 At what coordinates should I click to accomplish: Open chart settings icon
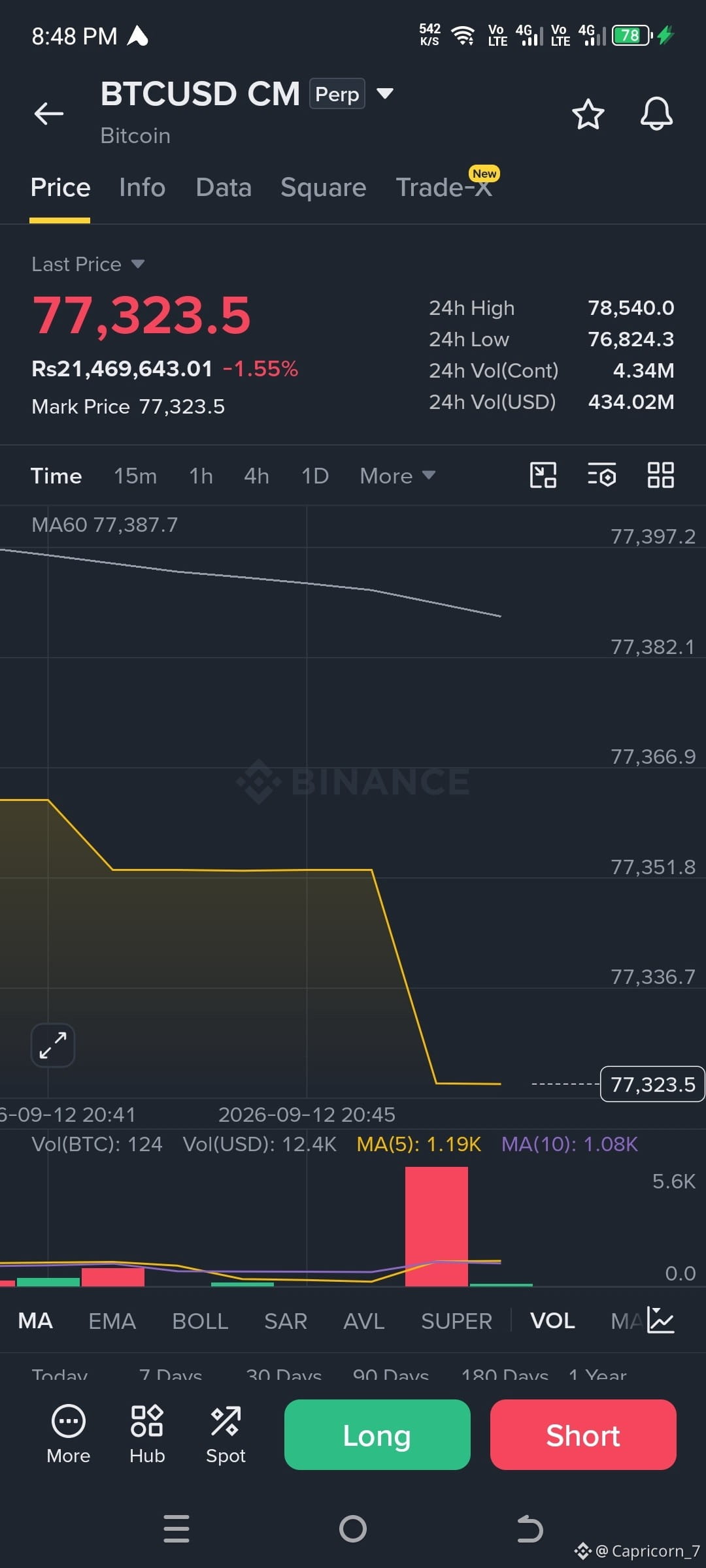coord(601,475)
